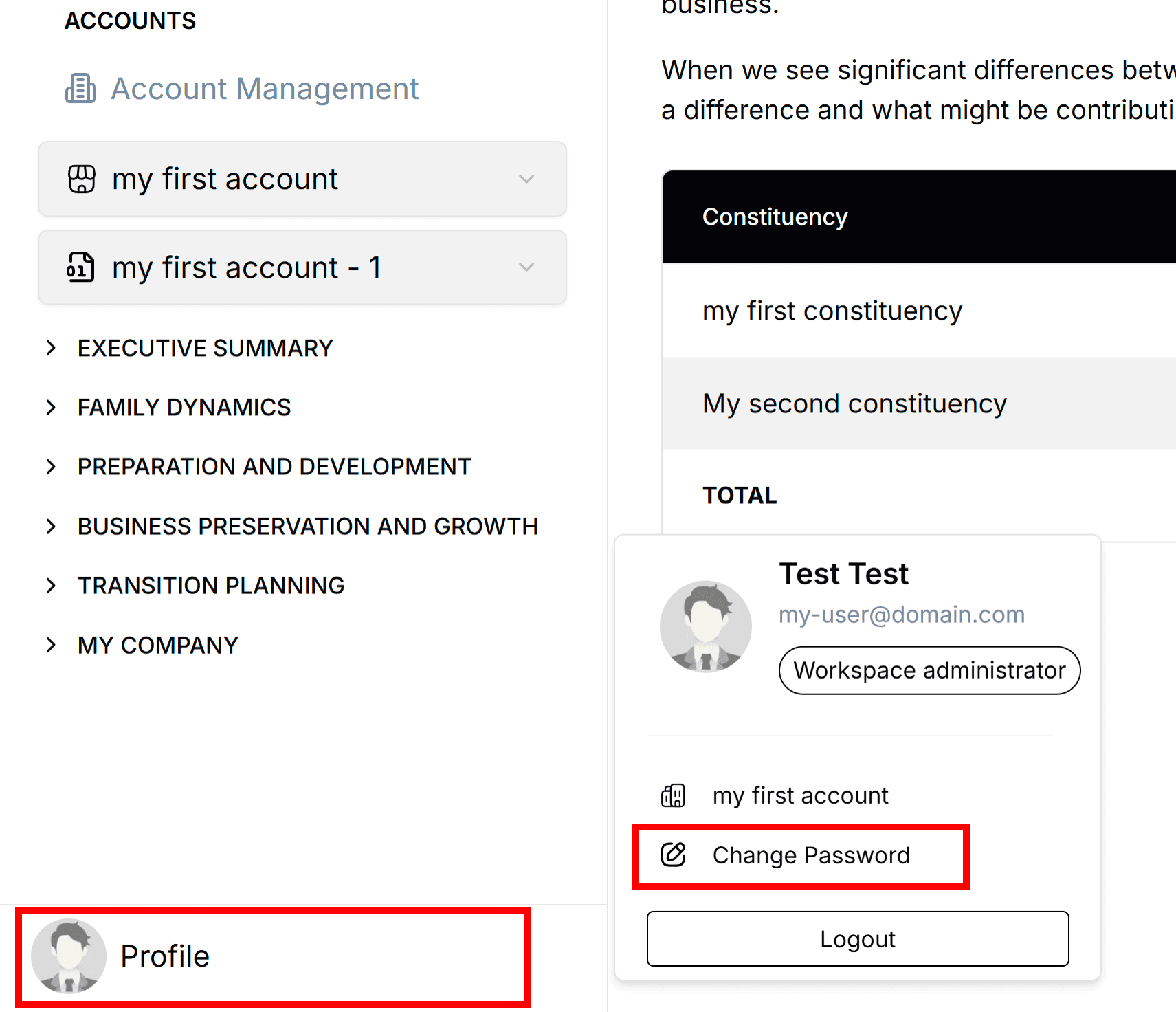Open the my first account - 1 dropdown
This screenshot has width=1176, height=1012.
(x=526, y=267)
